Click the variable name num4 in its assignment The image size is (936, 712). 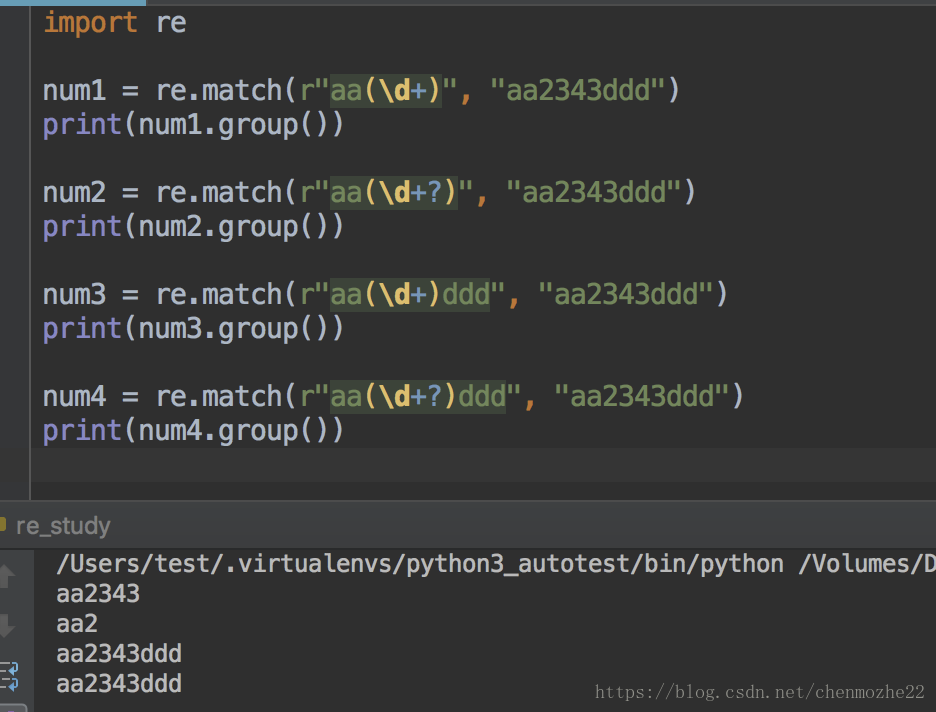(75, 397)
